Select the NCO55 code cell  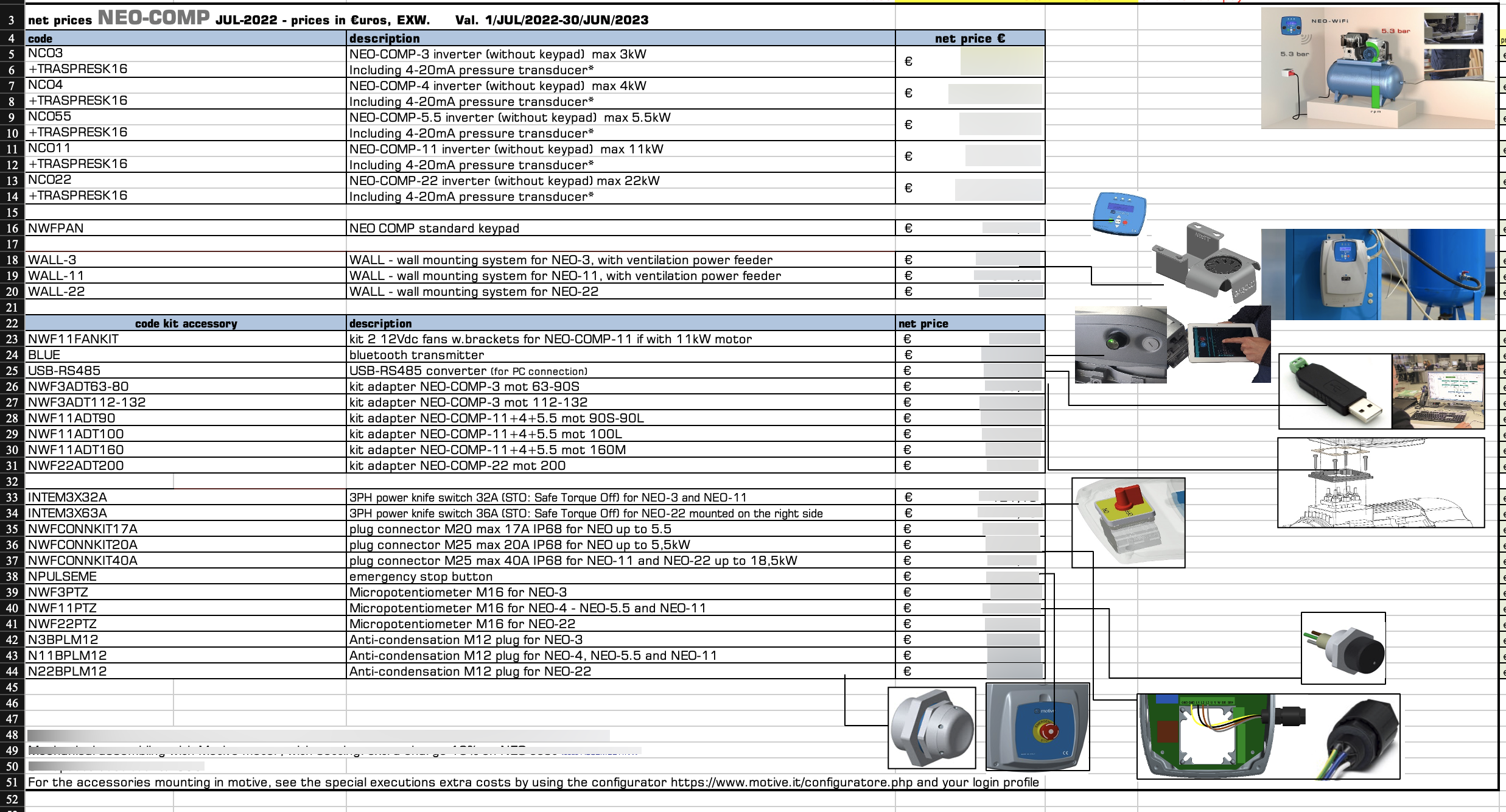click(186, 117)
